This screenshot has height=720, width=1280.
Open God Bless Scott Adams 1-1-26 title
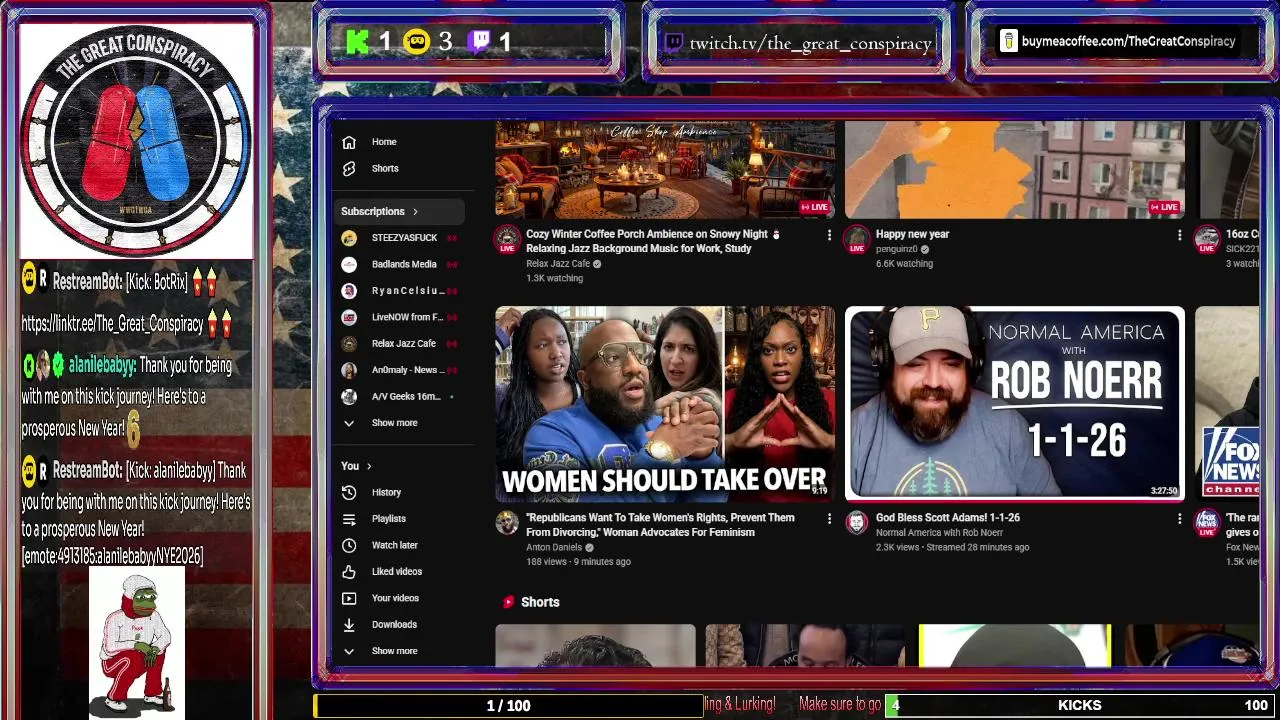click(948, 518)
